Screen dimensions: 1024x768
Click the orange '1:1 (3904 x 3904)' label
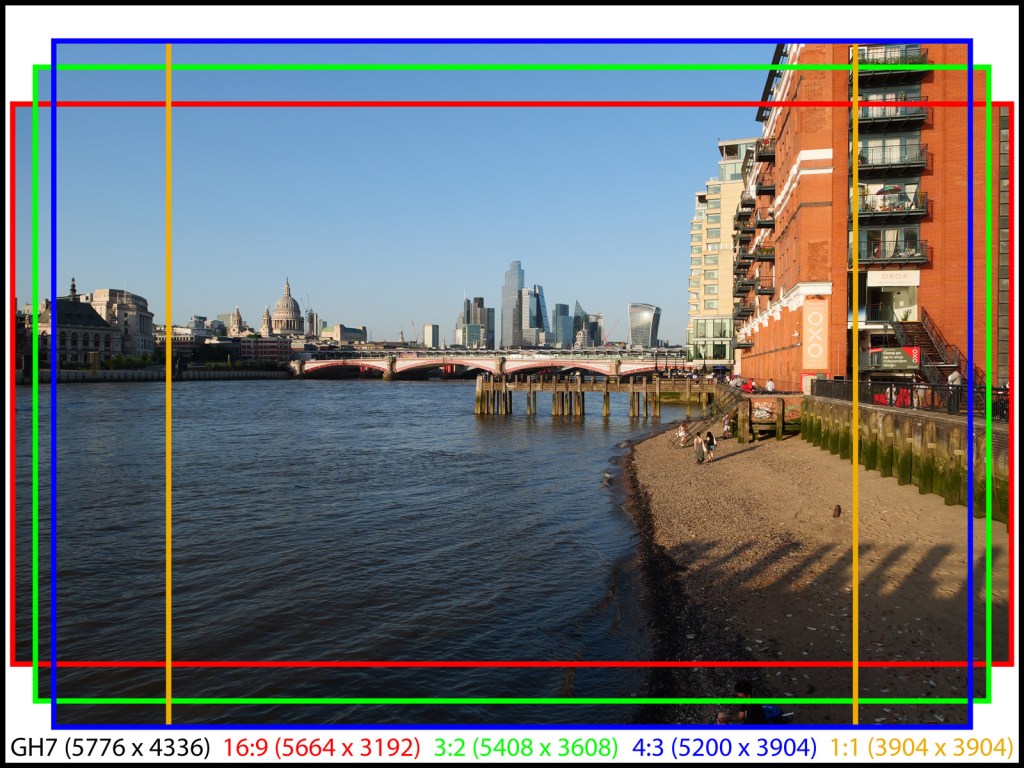pyautogui.click(x=921, y=747)
